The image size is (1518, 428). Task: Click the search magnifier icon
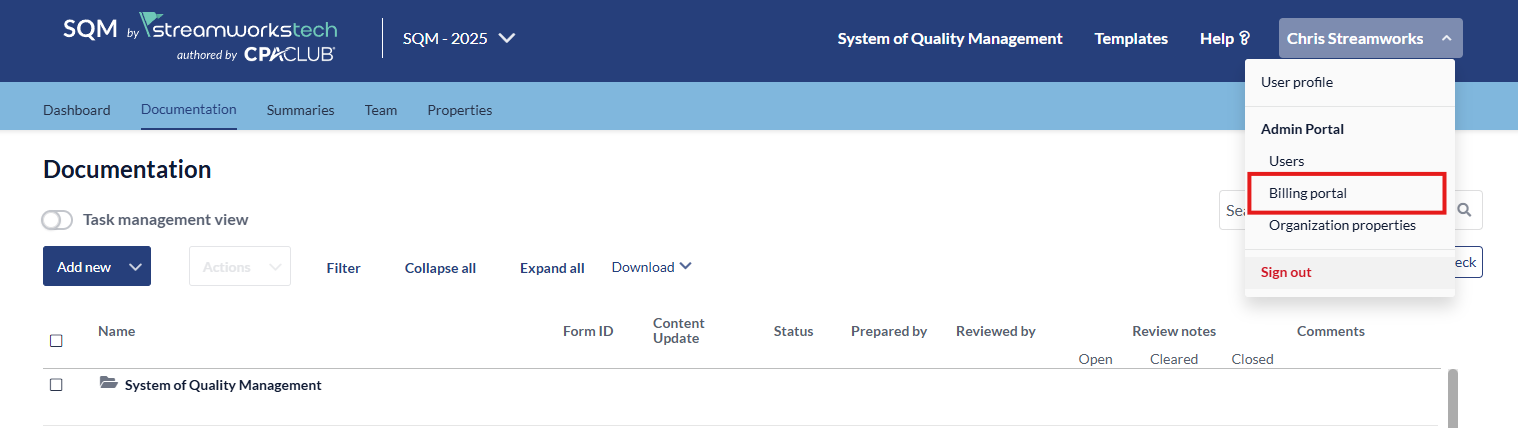click(1465, 210)
